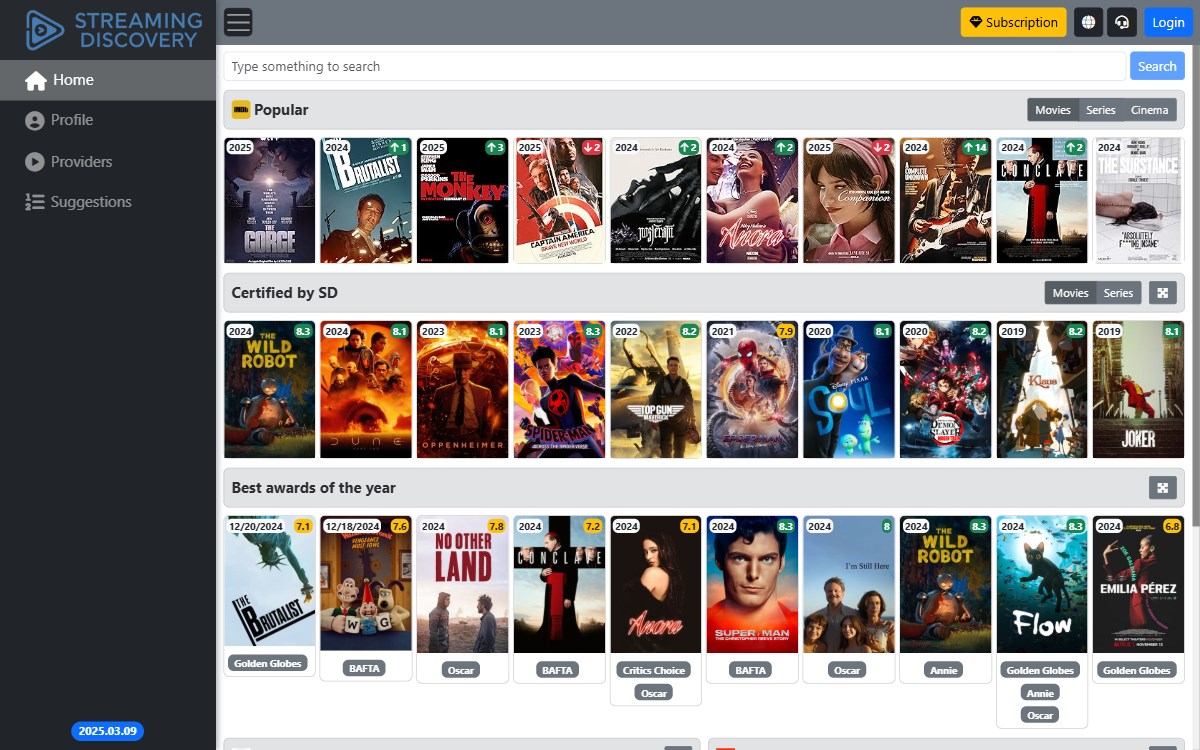1200x750 pixels.
Task: Open Companion poster in Popular
Action: click(849, 201)
